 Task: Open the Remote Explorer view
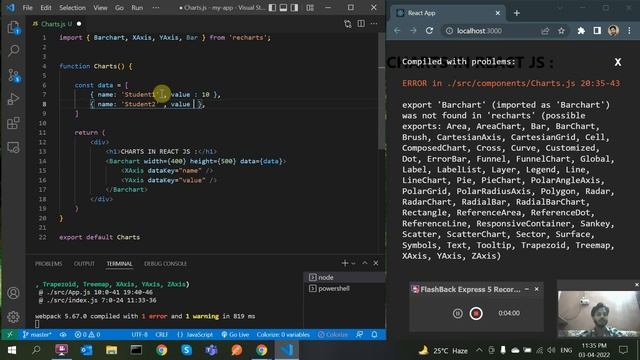pyautogui.click(x=13, y=147)
